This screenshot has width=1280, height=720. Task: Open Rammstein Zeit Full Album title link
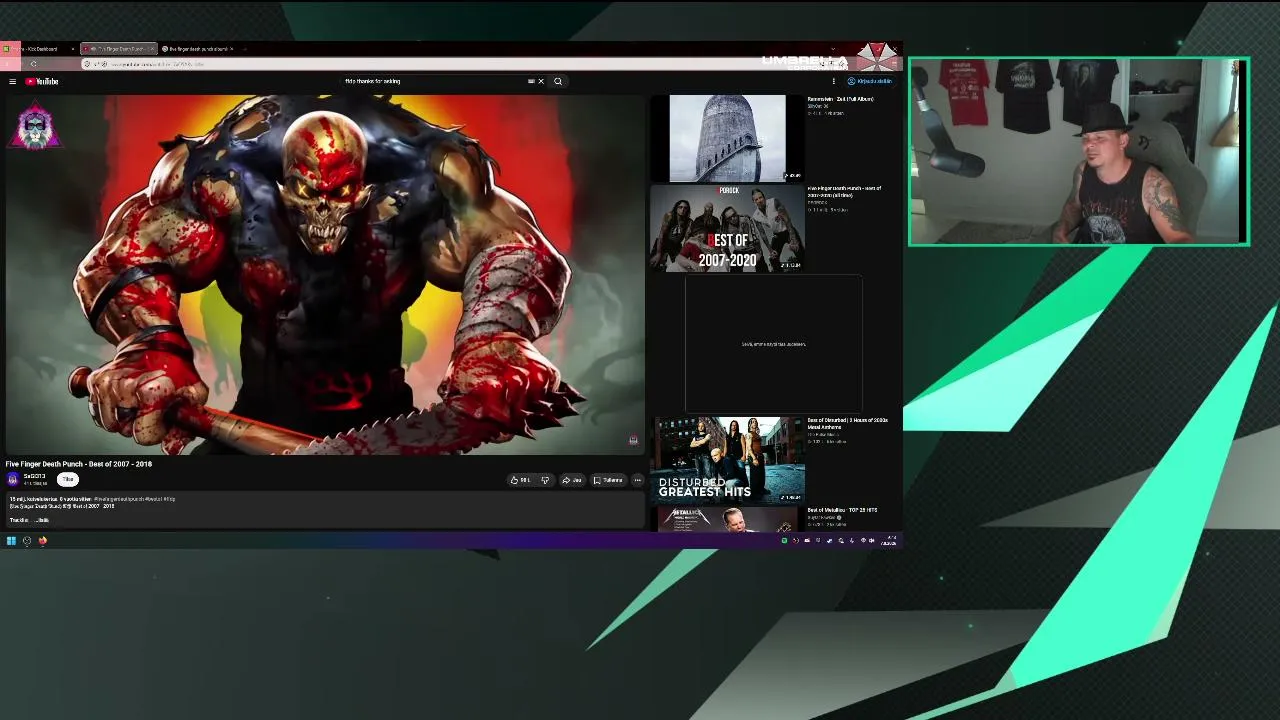click(840, 99)
